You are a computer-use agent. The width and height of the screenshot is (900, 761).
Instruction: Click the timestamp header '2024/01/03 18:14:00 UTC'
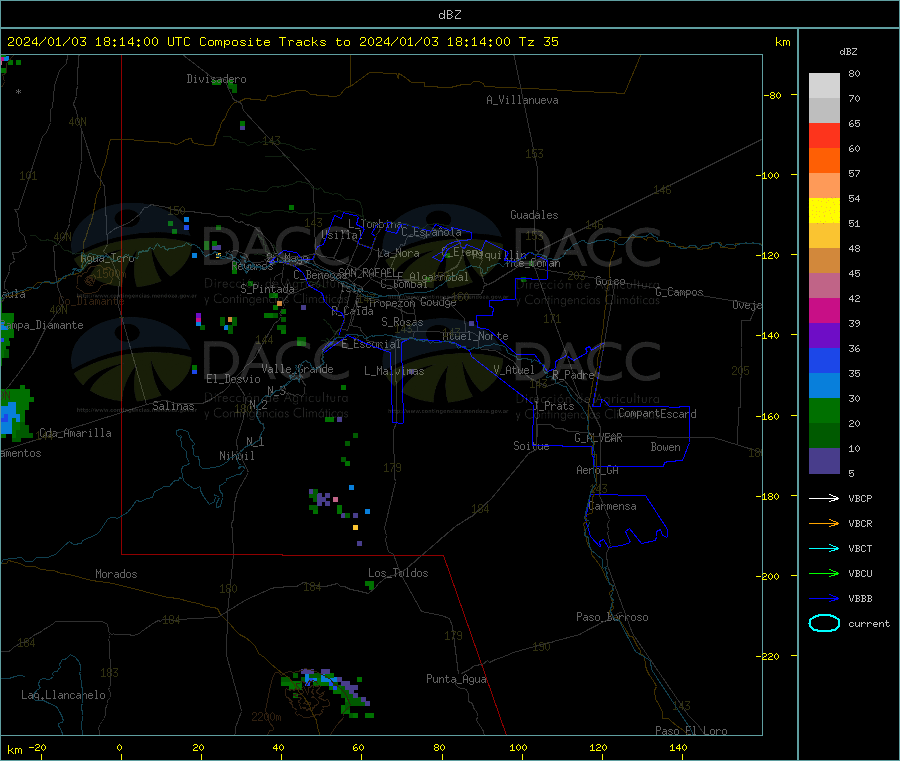(99, 42)
